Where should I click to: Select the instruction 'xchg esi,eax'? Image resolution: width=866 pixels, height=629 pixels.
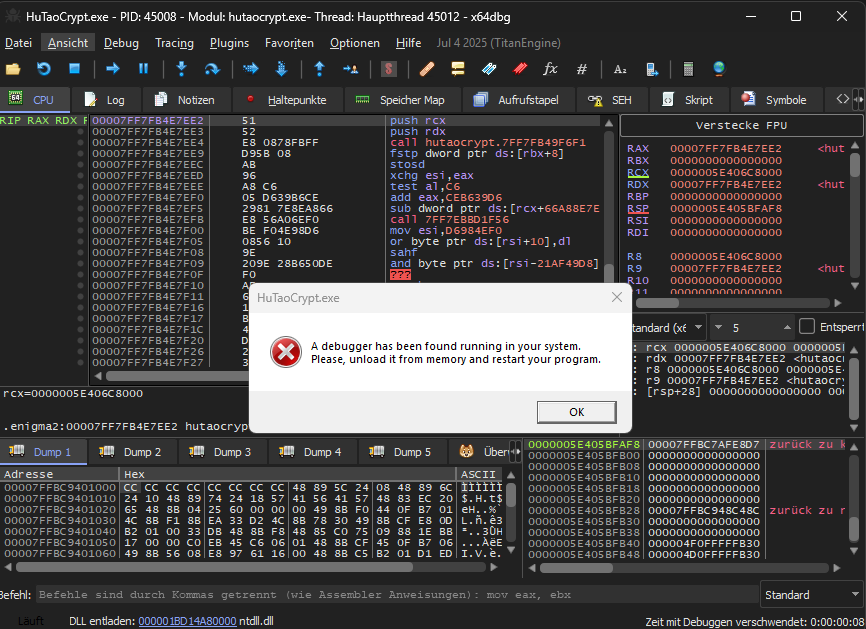click(431, 175)
